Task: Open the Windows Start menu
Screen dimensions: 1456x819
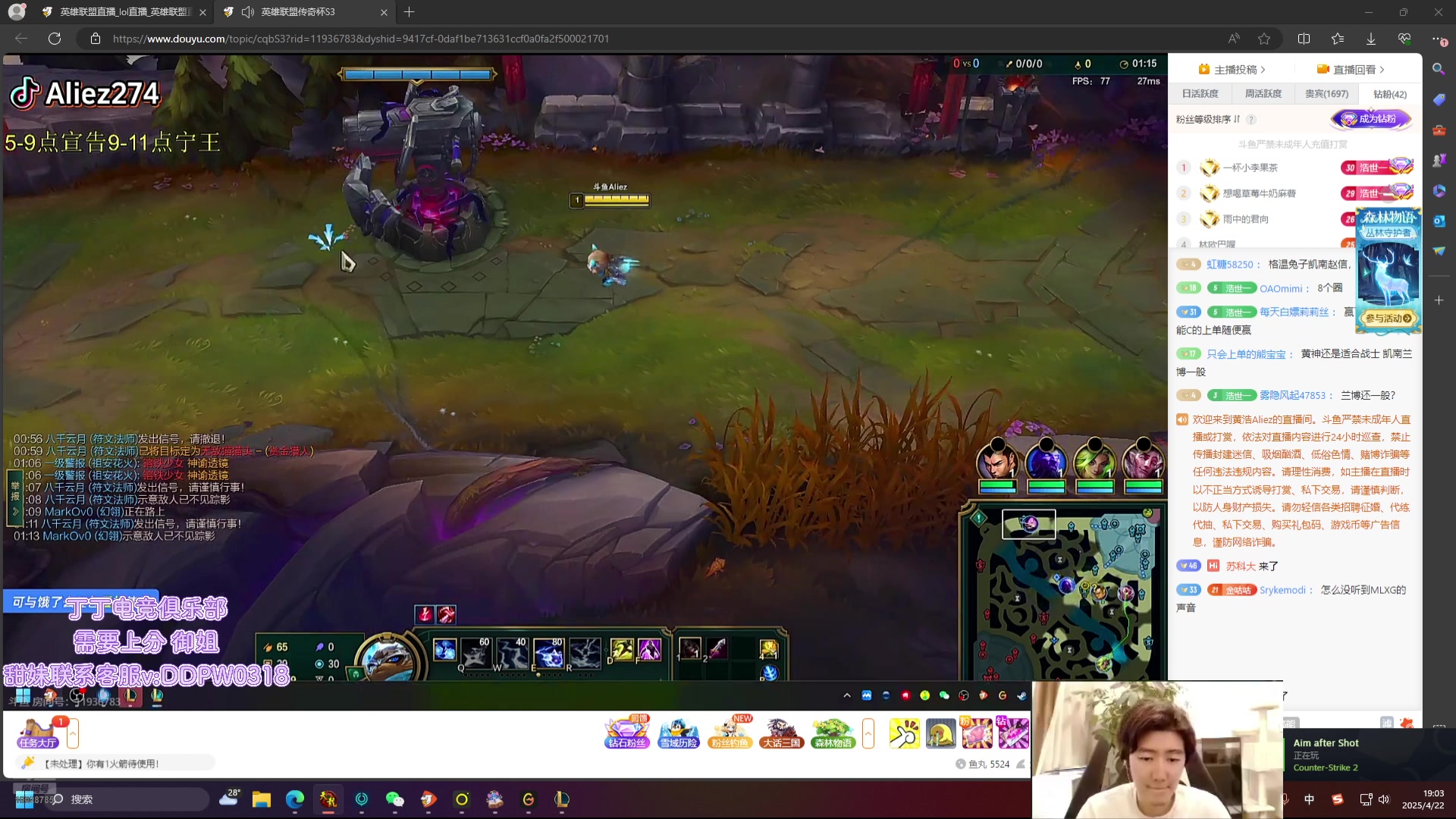Action: (x=24, y=799)
